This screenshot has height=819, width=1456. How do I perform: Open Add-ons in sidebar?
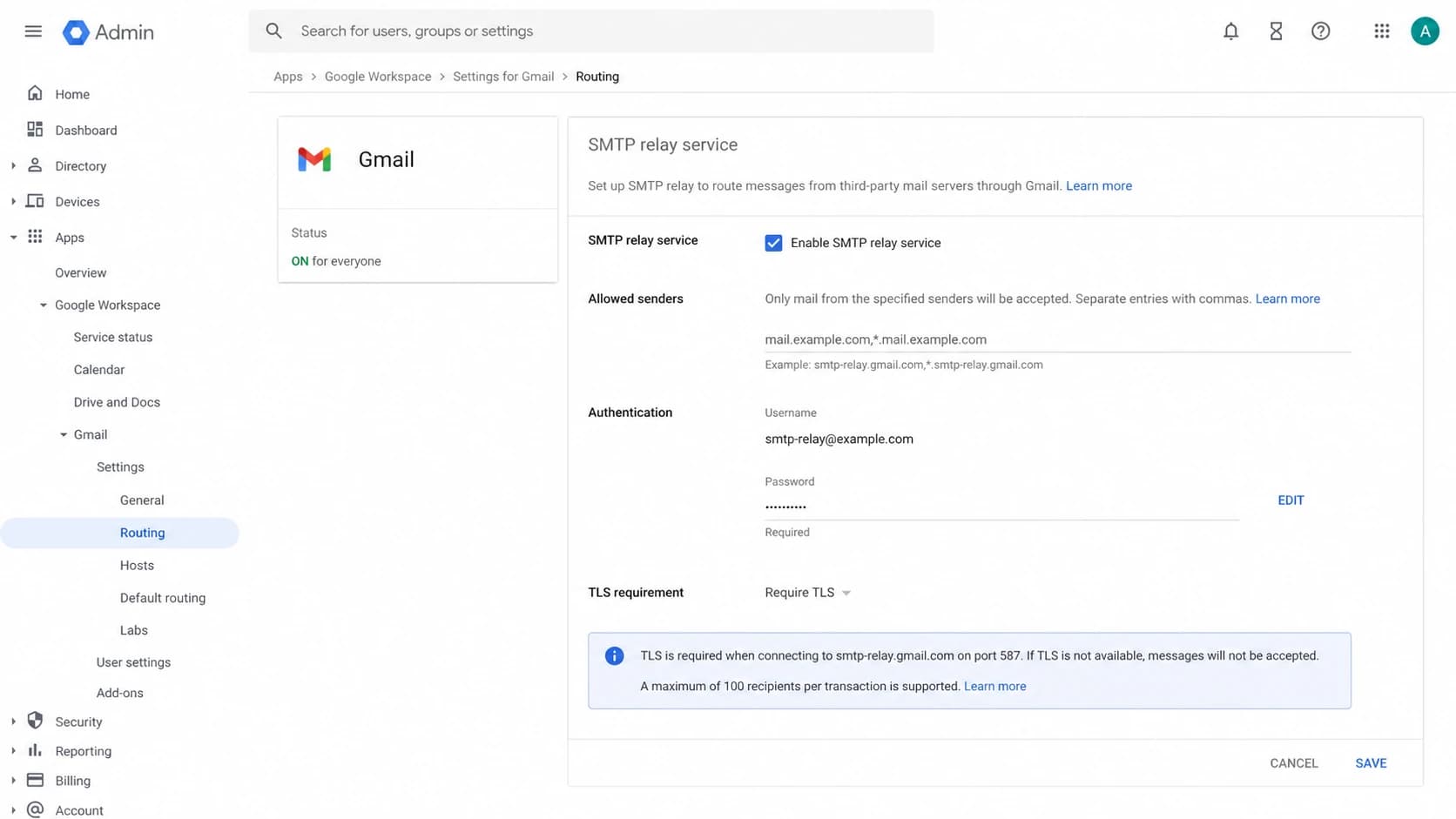(x=119, y=693)
